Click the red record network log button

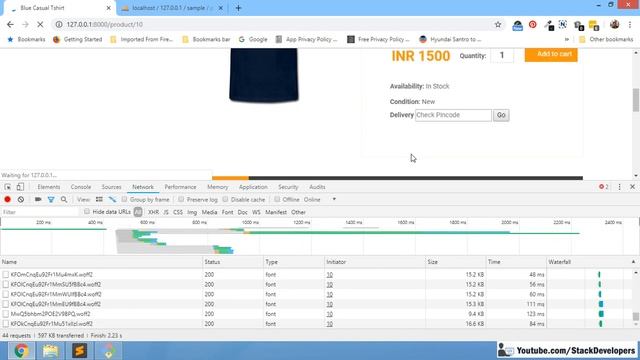[x=7, y=199]
